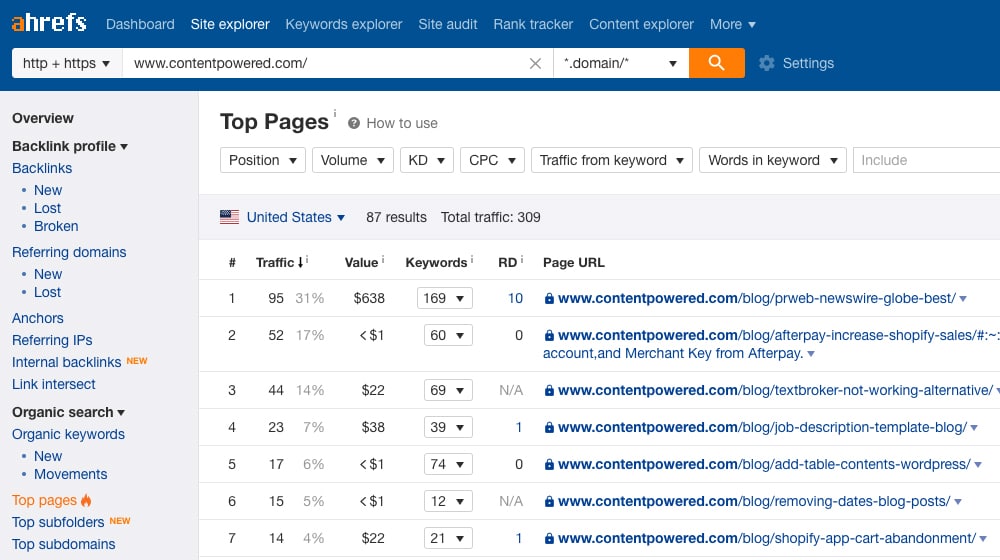Click lock icon beside afterpay-increase-shopify-sales URL

click(x=548, y=335)
